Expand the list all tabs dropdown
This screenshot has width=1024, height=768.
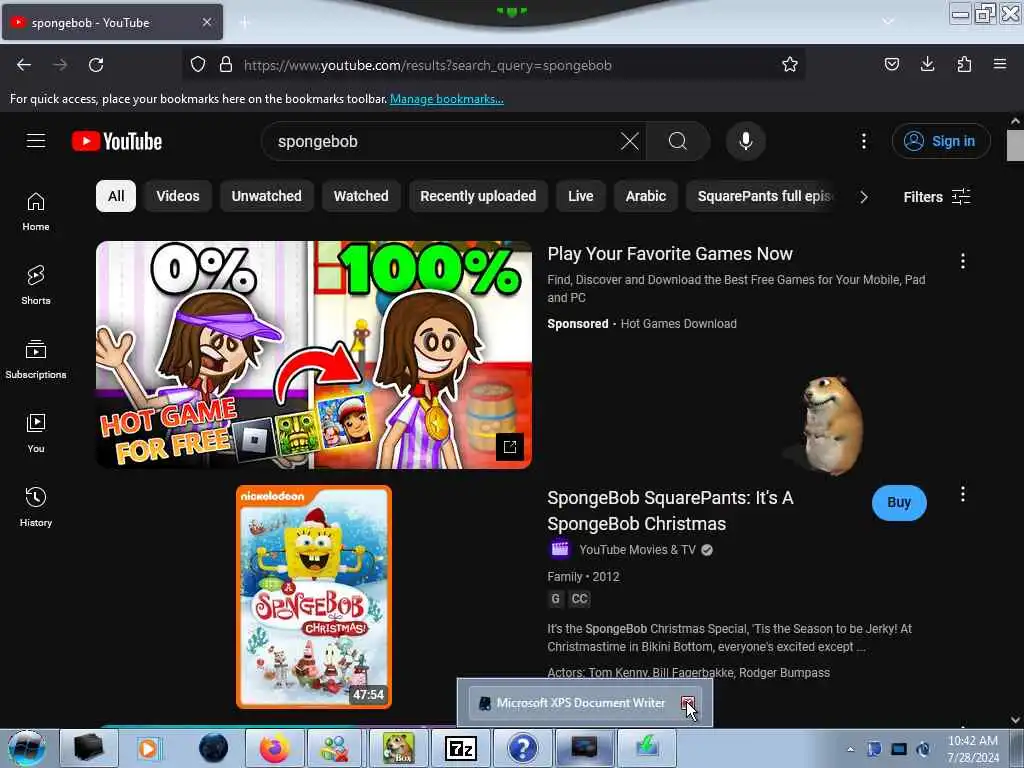[x=888, y=22]
